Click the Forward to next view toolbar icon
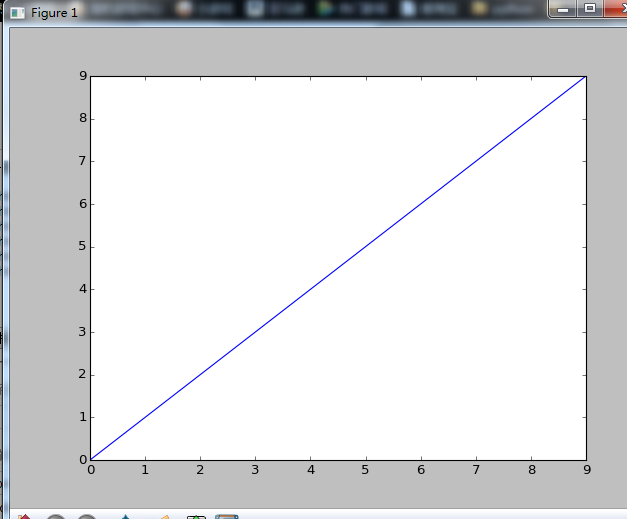 point(87,516)
